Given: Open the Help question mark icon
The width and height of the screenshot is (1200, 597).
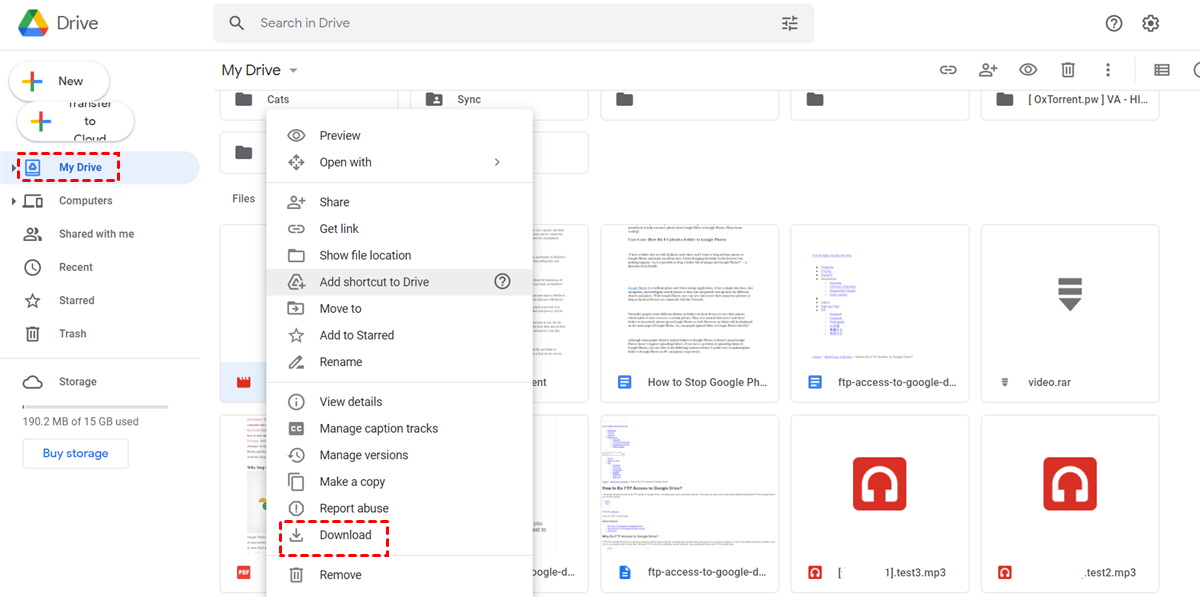Looking at the screenshot, I should (x=1114, y=23).
